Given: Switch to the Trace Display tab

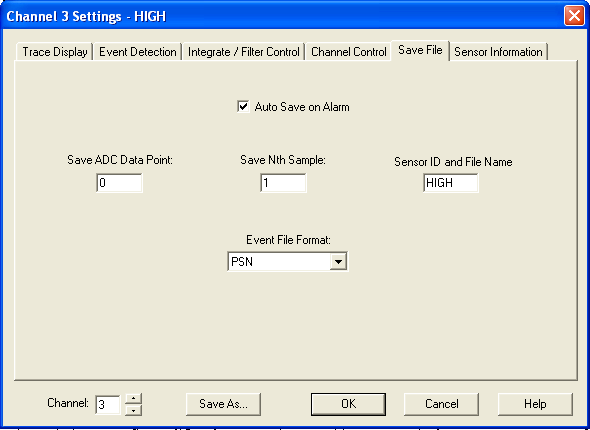Looking at the screenshot, I should 55,52.
